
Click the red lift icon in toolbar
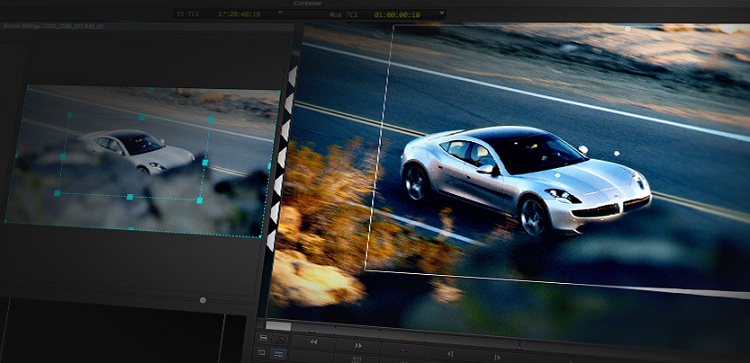tap(281, 339)
